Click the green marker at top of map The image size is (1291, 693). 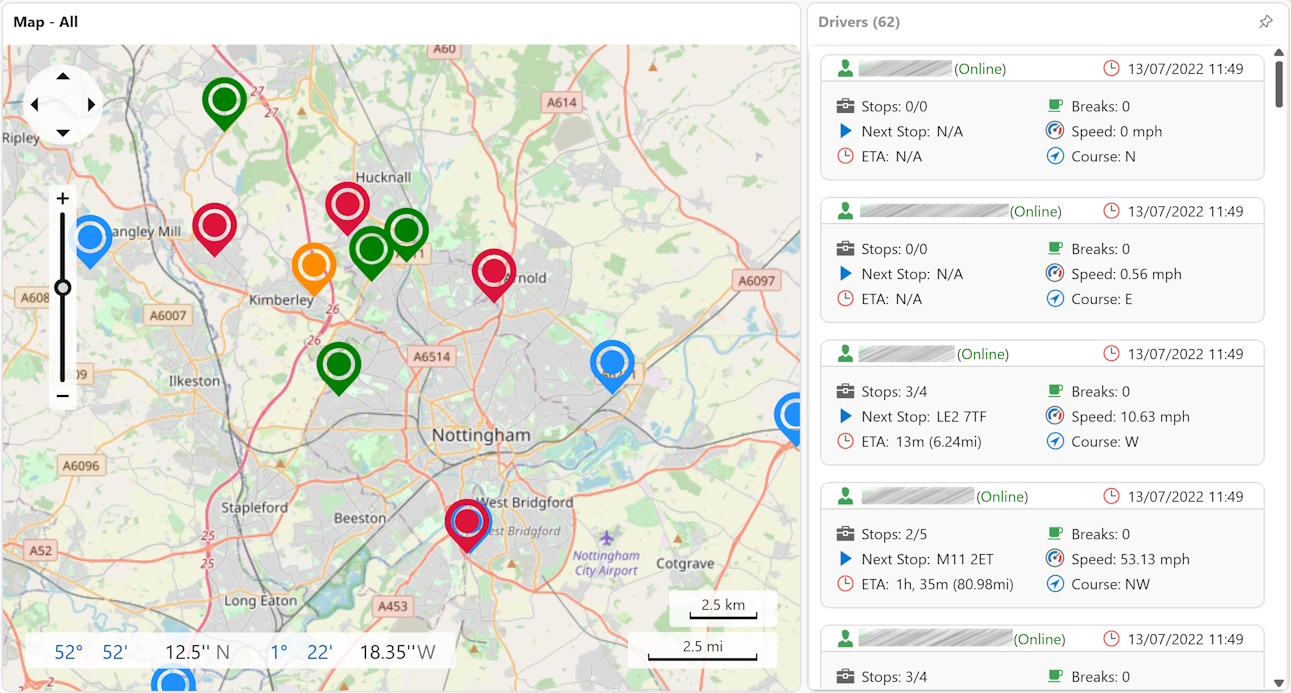click(225, 99)
